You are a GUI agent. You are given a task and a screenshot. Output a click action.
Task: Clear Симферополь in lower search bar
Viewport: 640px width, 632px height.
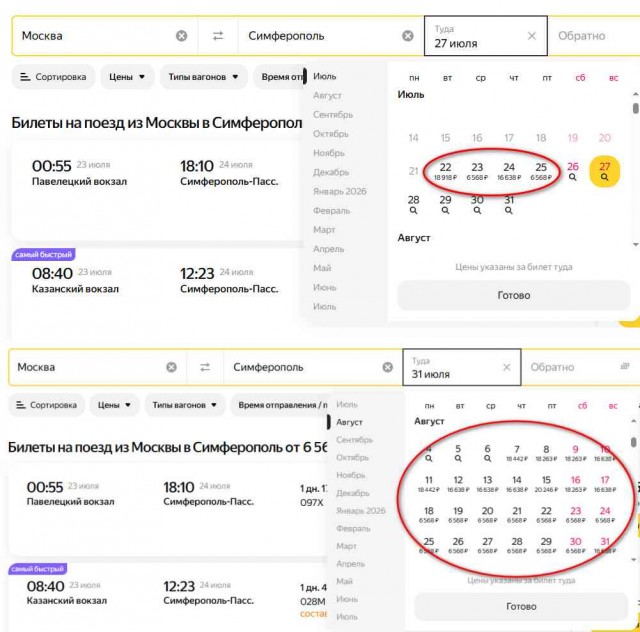coord(387,367)
